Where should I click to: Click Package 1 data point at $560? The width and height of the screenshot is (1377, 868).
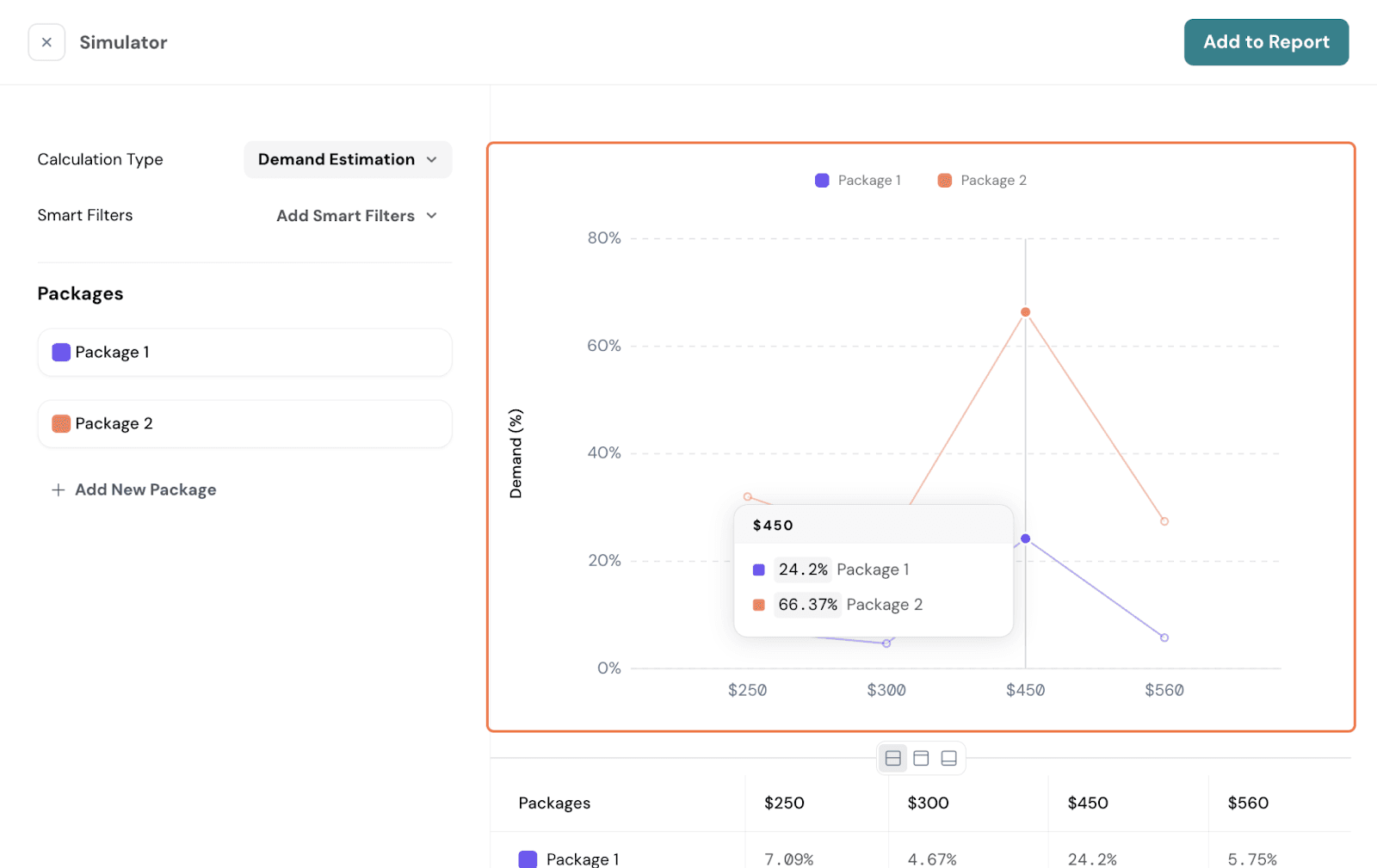click(x=1164, y=637)
